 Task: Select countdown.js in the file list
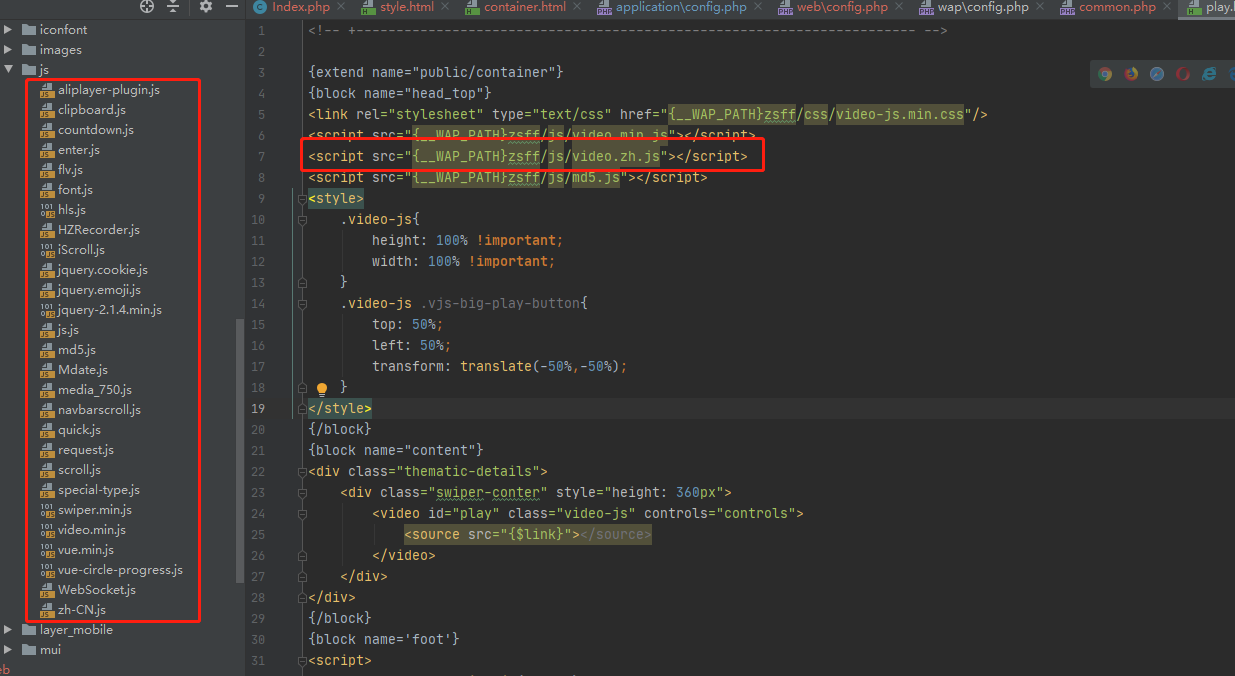(96, 130)
